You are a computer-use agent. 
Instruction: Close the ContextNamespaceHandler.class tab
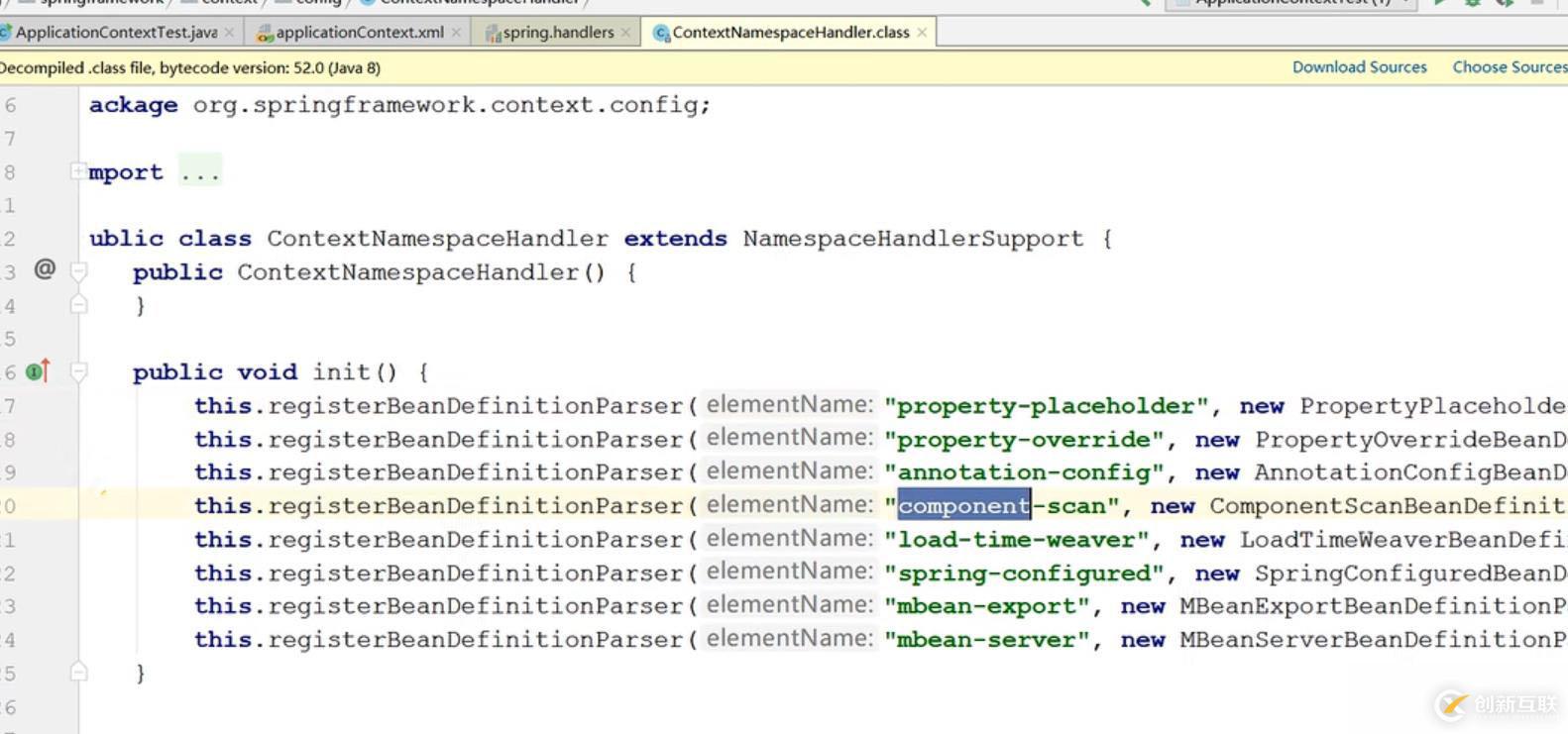point(922,33)
